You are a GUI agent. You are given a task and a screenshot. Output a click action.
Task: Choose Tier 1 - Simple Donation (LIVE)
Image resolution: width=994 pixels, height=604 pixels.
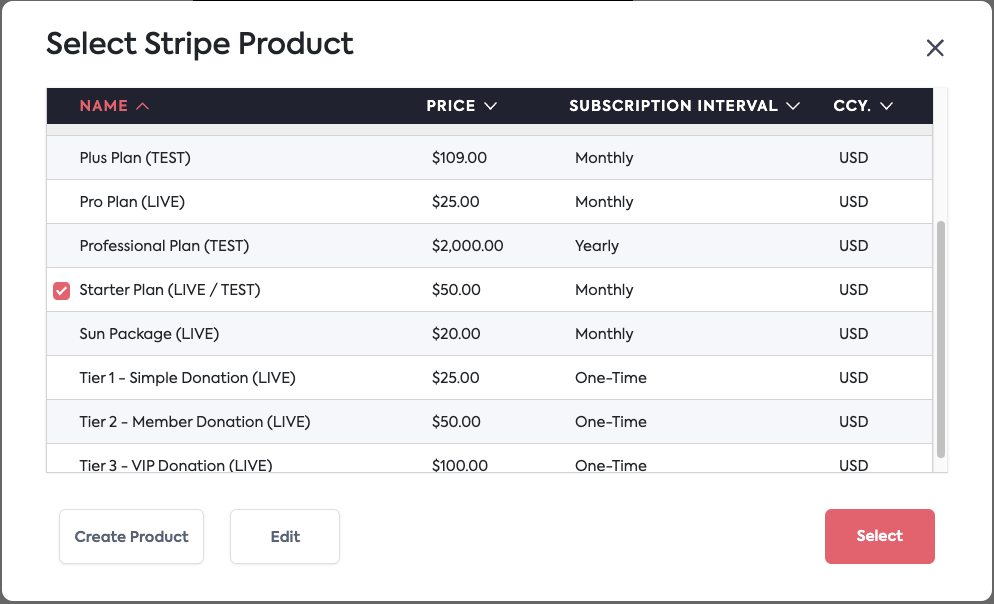187,378
